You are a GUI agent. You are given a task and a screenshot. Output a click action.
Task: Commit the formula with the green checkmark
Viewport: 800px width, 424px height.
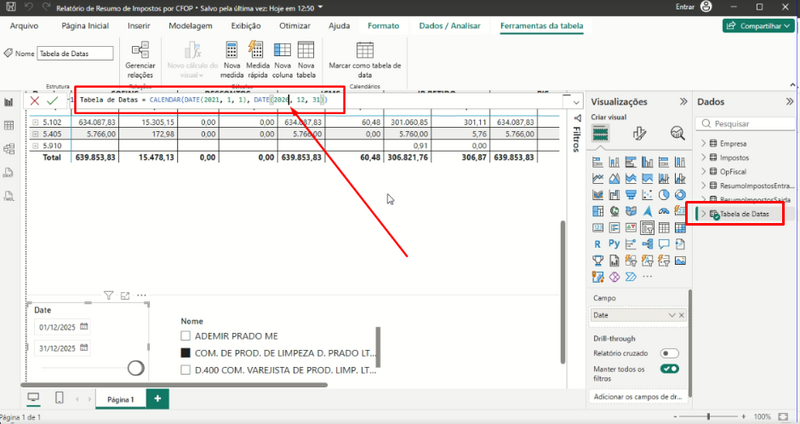pyautogui.click(x=52, y=101)
